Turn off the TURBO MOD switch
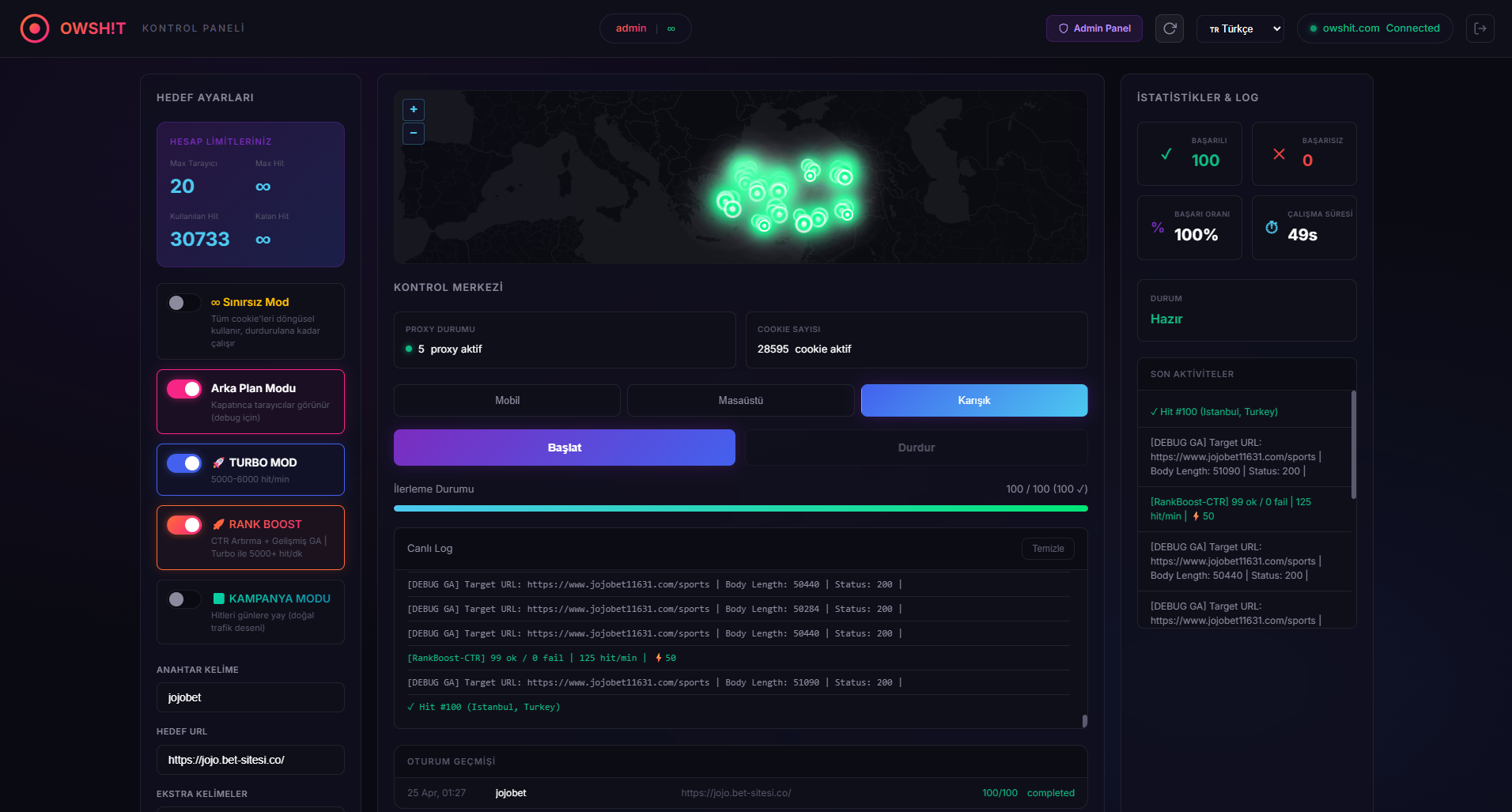Viewport: 1512px width, 812px height. click(x=184, y=463)
